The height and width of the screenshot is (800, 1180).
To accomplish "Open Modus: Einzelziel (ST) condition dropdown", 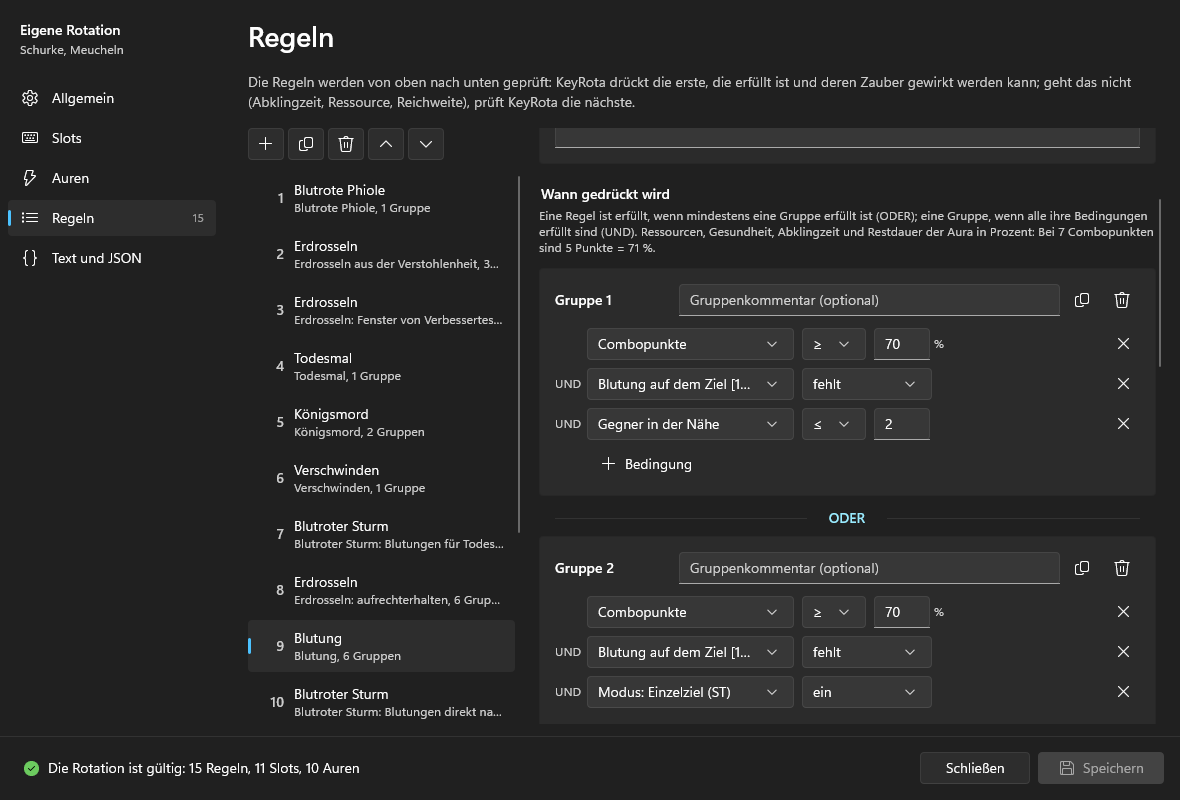I will pyautogui.click(x=690, y=692).
